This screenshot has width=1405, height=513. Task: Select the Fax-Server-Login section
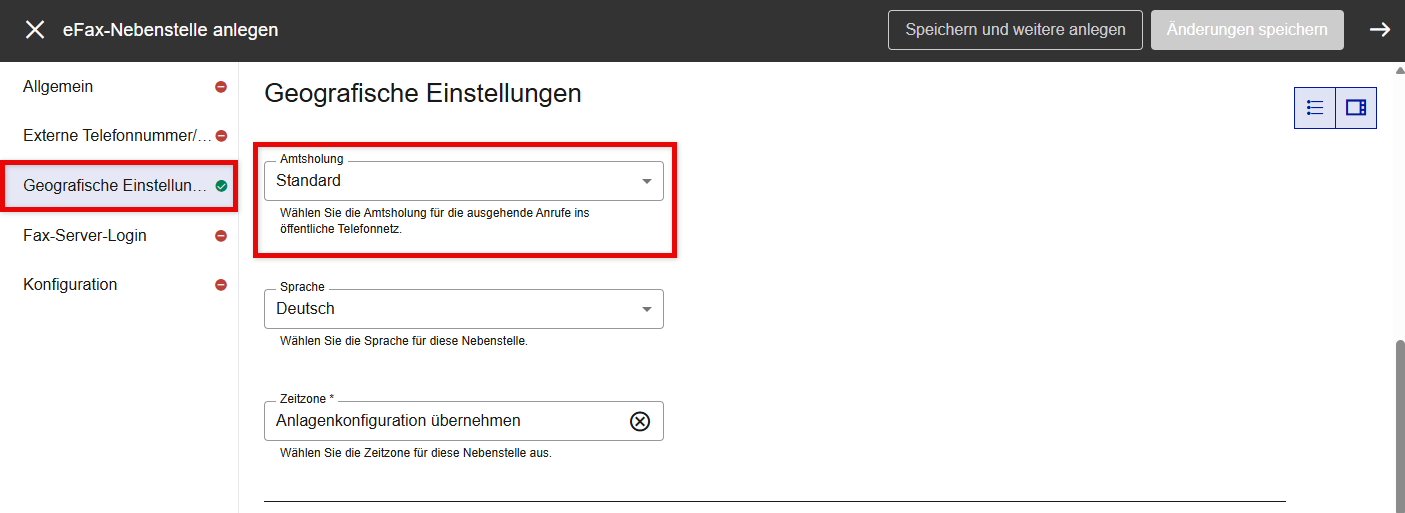(85, 236)
